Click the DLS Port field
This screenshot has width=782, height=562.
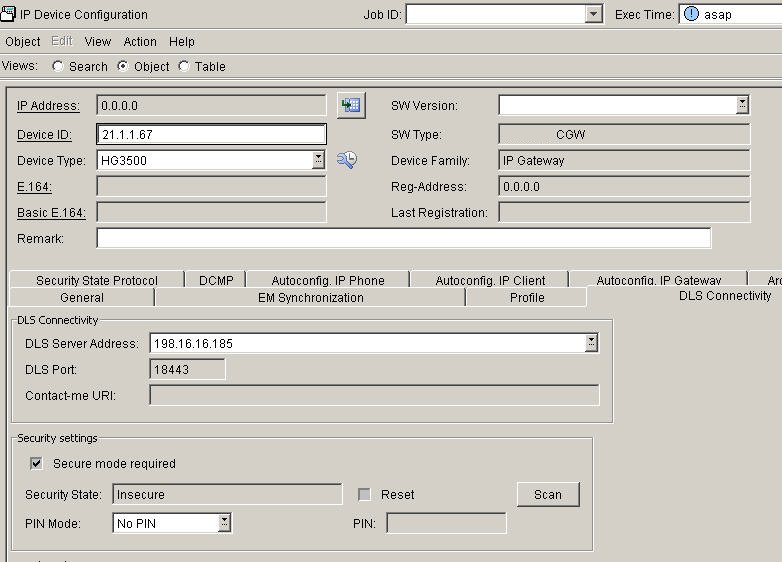188,369
